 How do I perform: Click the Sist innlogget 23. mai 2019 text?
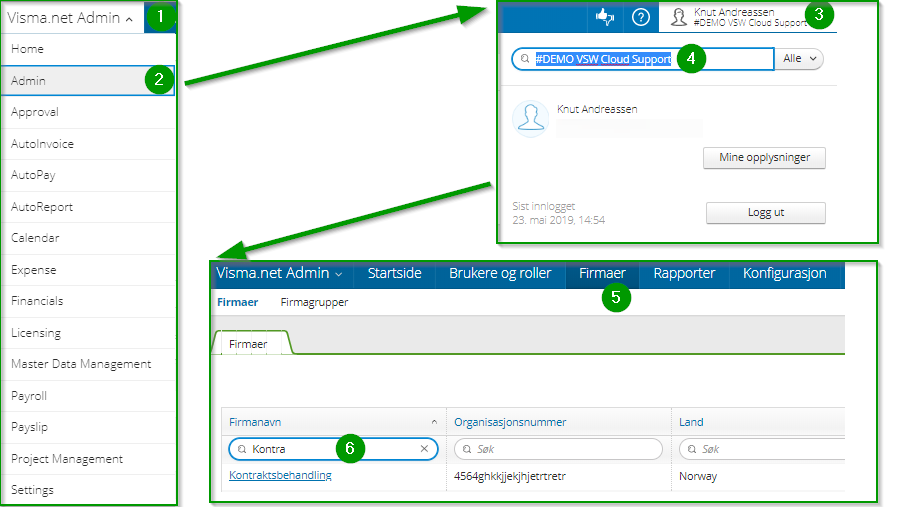[x=558, y=213]
